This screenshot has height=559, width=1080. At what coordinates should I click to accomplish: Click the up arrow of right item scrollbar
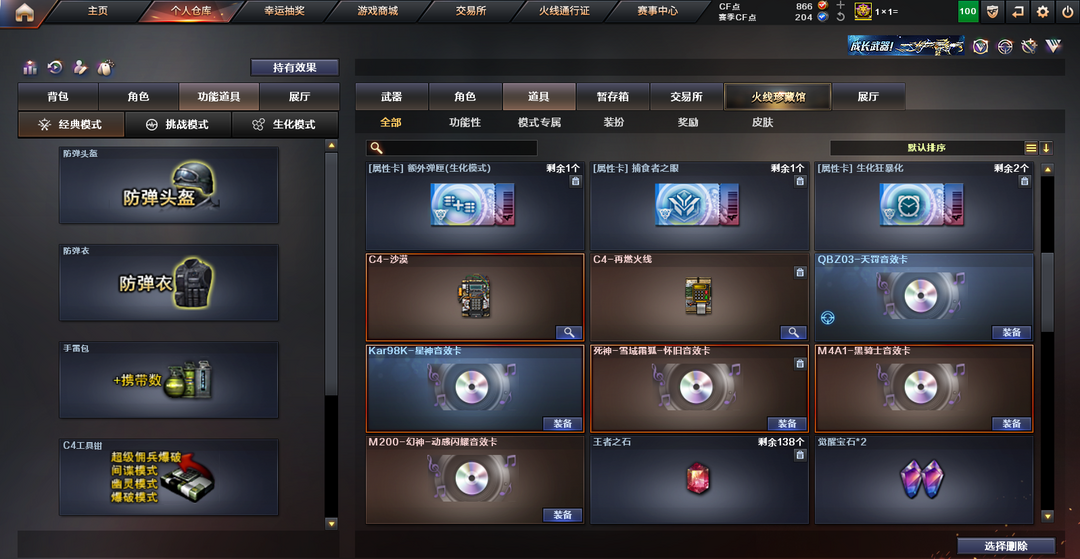click(x=1048, y=169)
